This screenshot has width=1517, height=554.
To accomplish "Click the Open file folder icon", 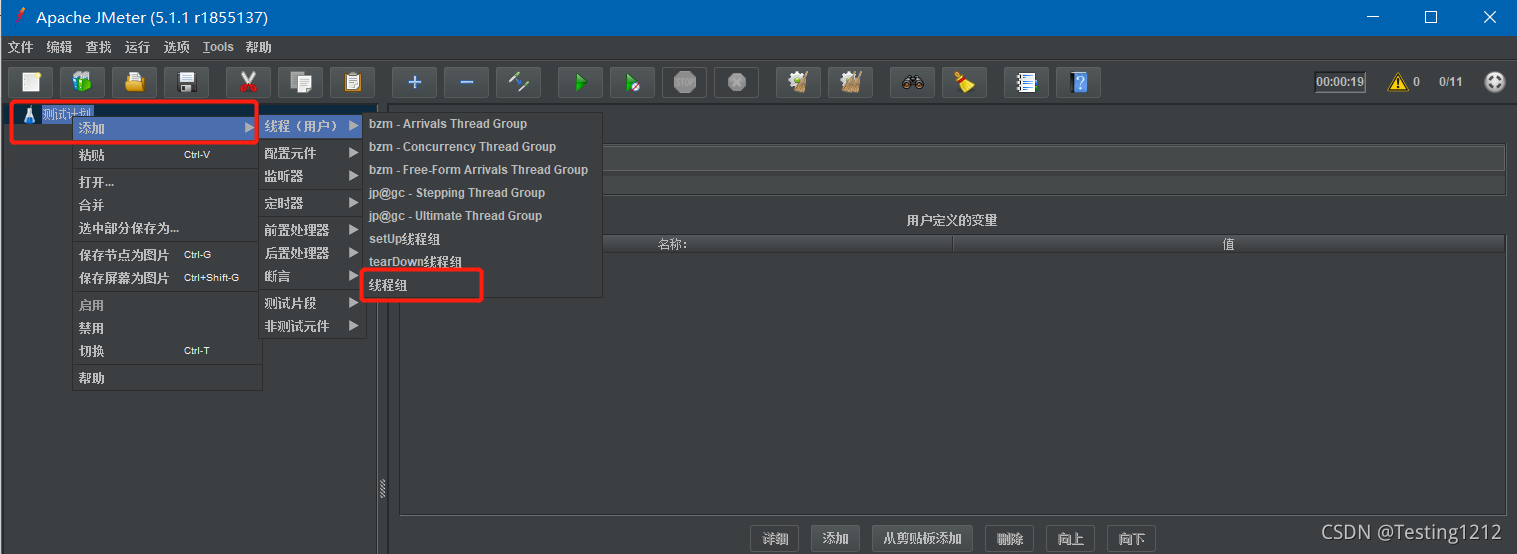I will tap(134, 82).
